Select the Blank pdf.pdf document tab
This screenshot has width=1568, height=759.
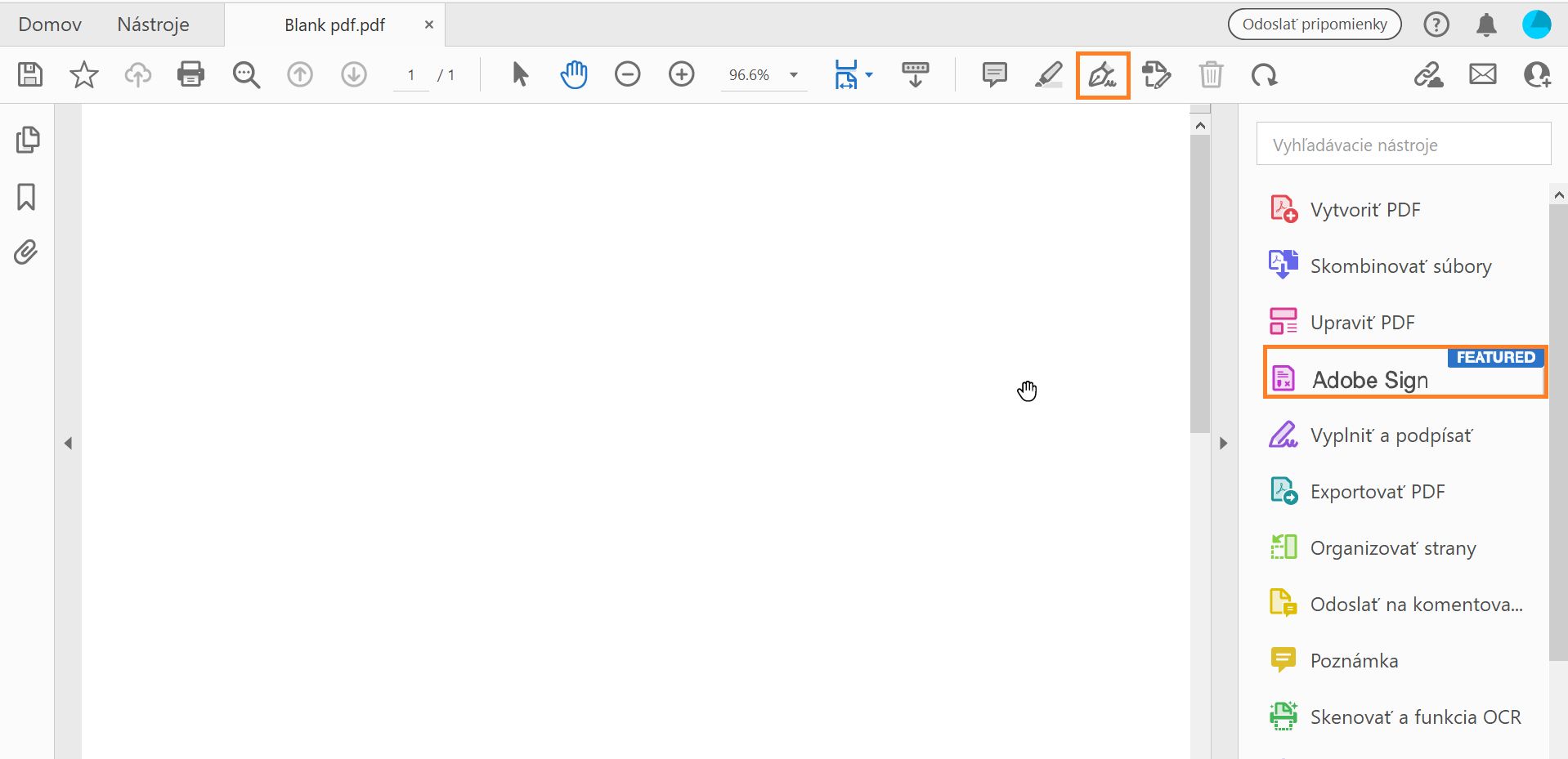(x=335, y=25)
